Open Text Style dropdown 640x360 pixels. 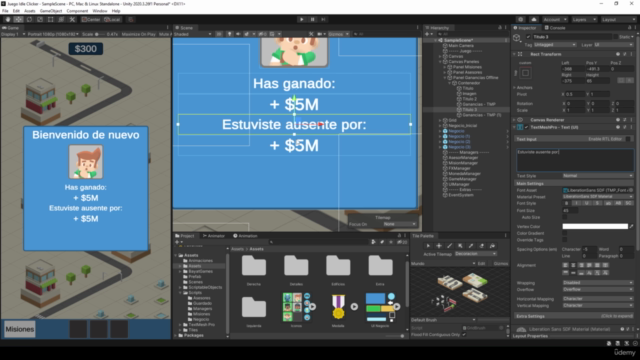point(598,176)
